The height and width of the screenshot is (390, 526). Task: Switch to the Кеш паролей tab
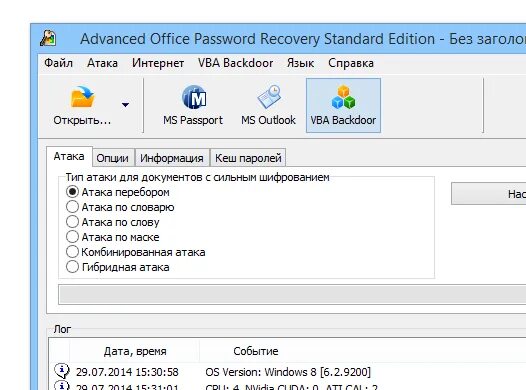pyautogui.click(x=248, y=158)
